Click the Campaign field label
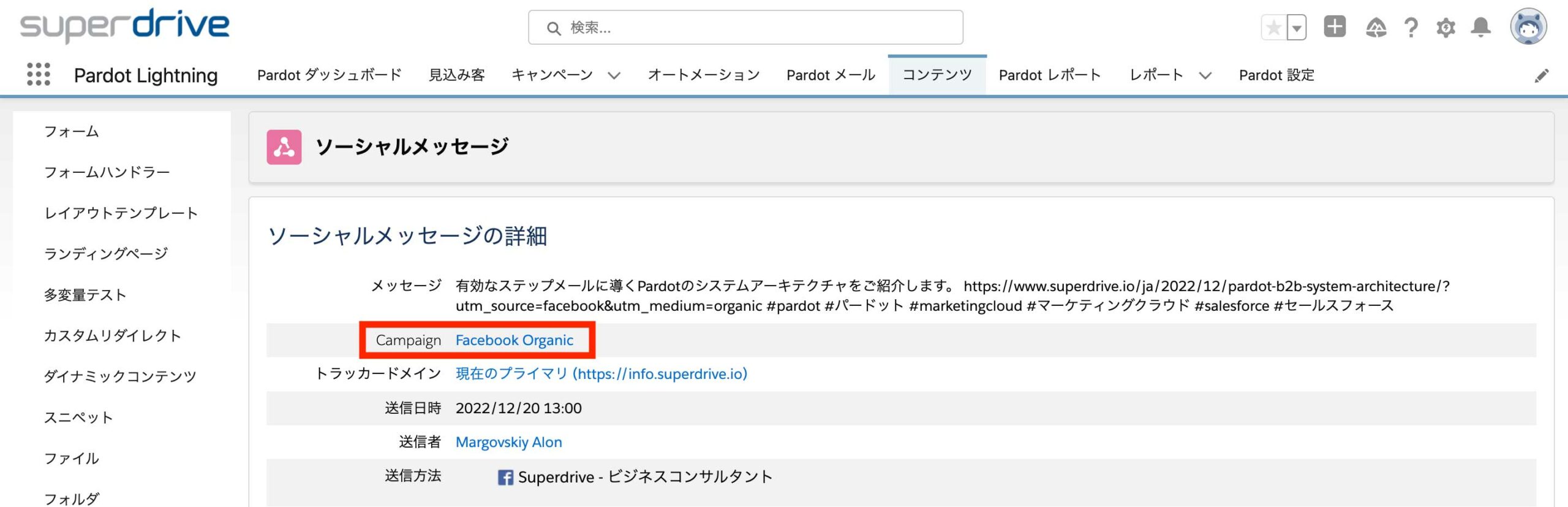1568x507 pixels. 408,340
